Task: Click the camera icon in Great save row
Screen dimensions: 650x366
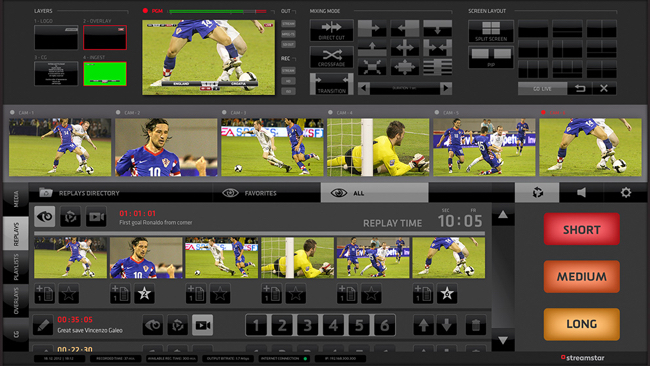Action: 203,325
